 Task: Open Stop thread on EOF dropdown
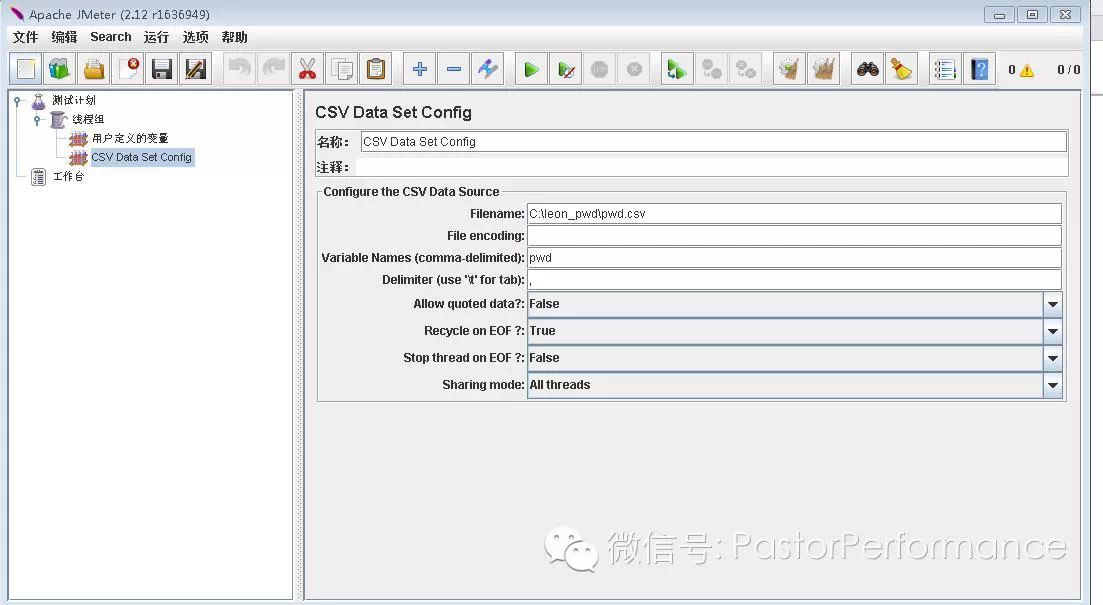[x=1052, y=358]
